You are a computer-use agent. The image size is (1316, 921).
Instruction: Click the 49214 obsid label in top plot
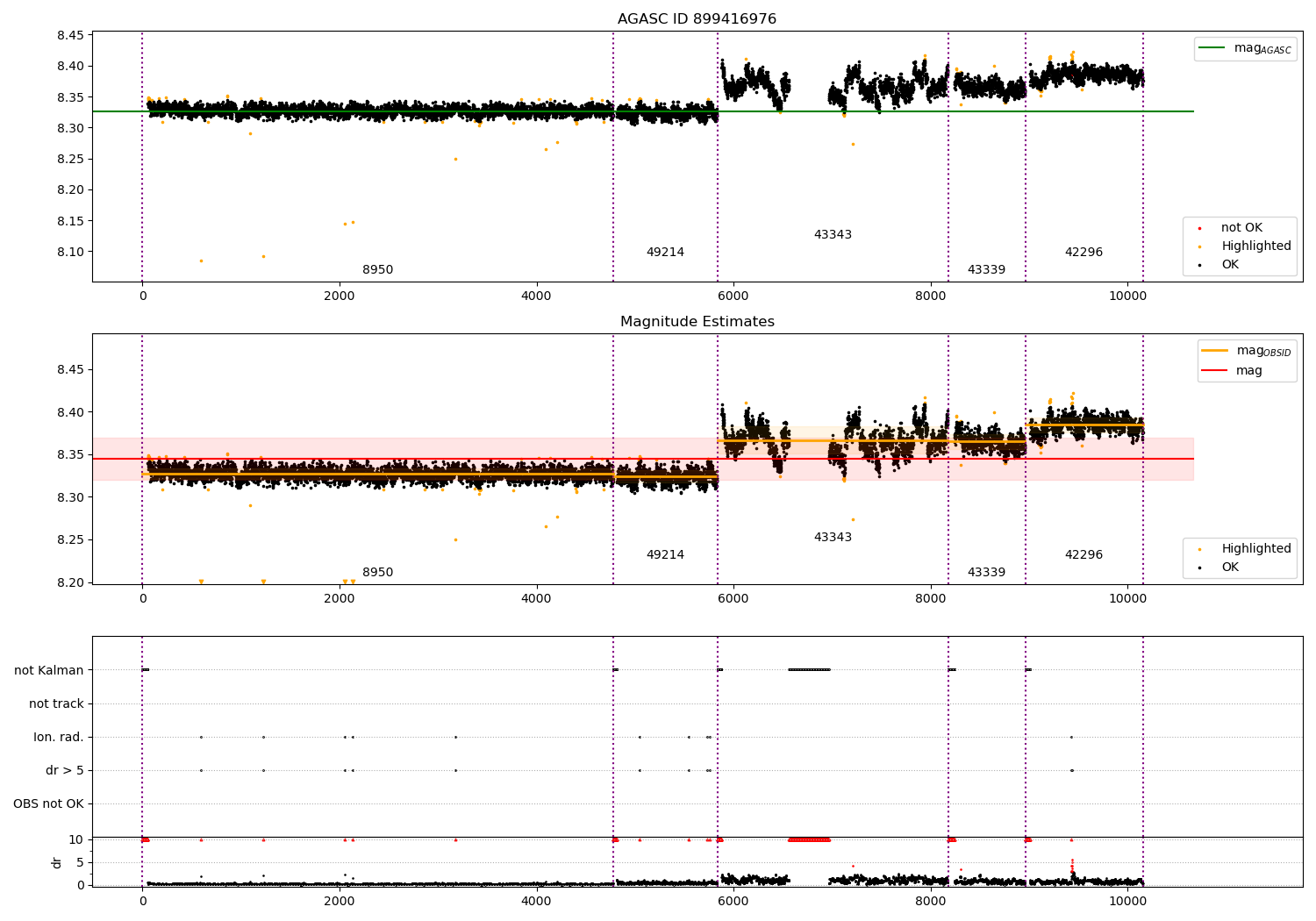pos(665,253)
